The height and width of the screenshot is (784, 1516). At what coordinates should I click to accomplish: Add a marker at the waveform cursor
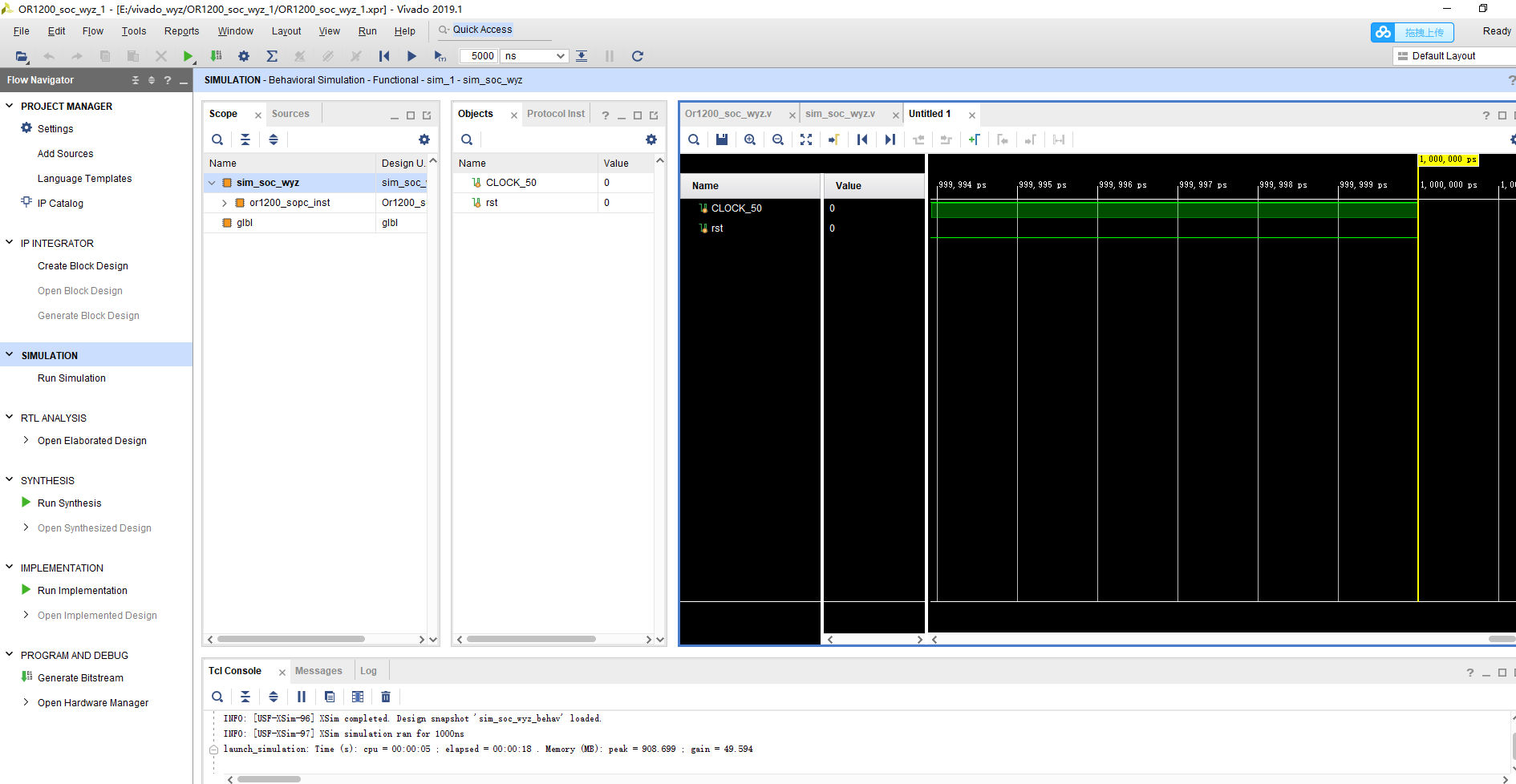(975, 139)
